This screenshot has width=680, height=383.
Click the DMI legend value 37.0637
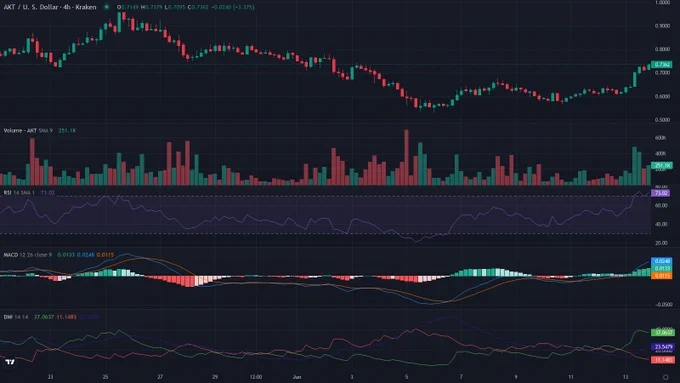(x=44, y=317)
